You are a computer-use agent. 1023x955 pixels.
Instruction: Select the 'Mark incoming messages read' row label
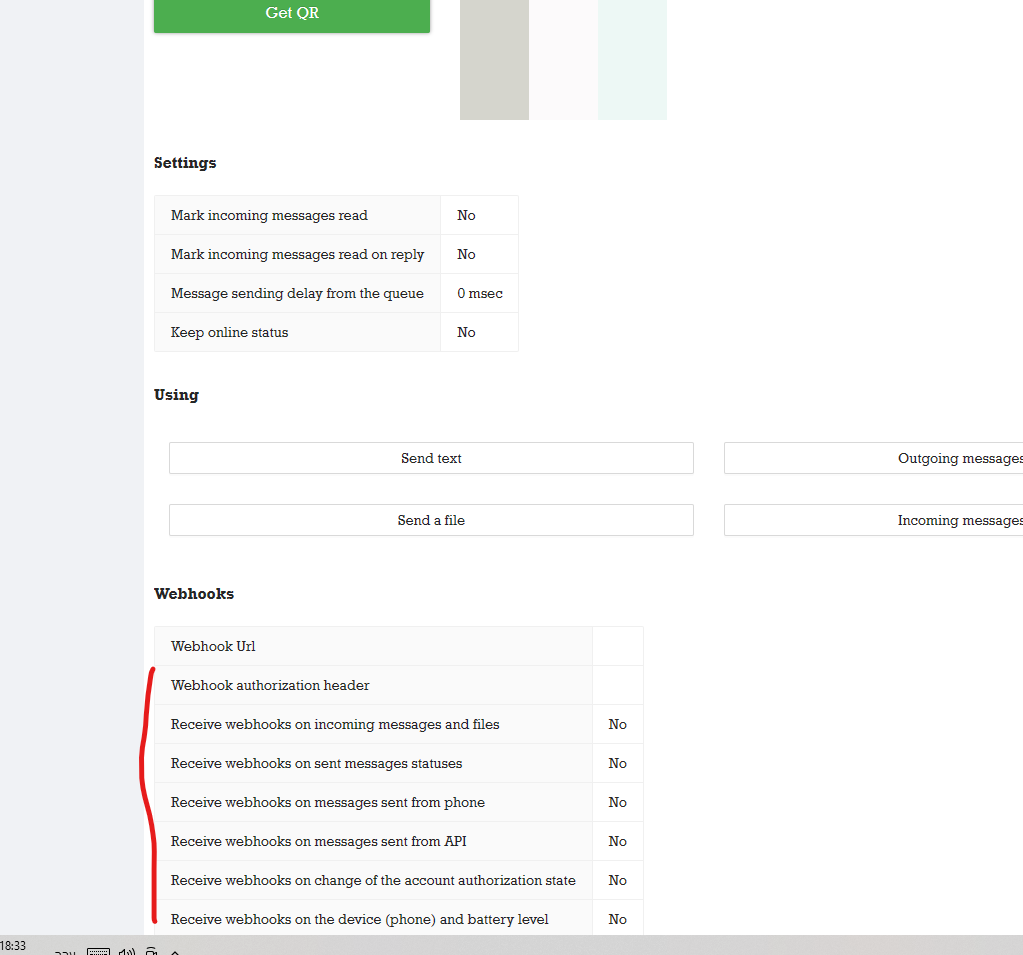(269, 215)
